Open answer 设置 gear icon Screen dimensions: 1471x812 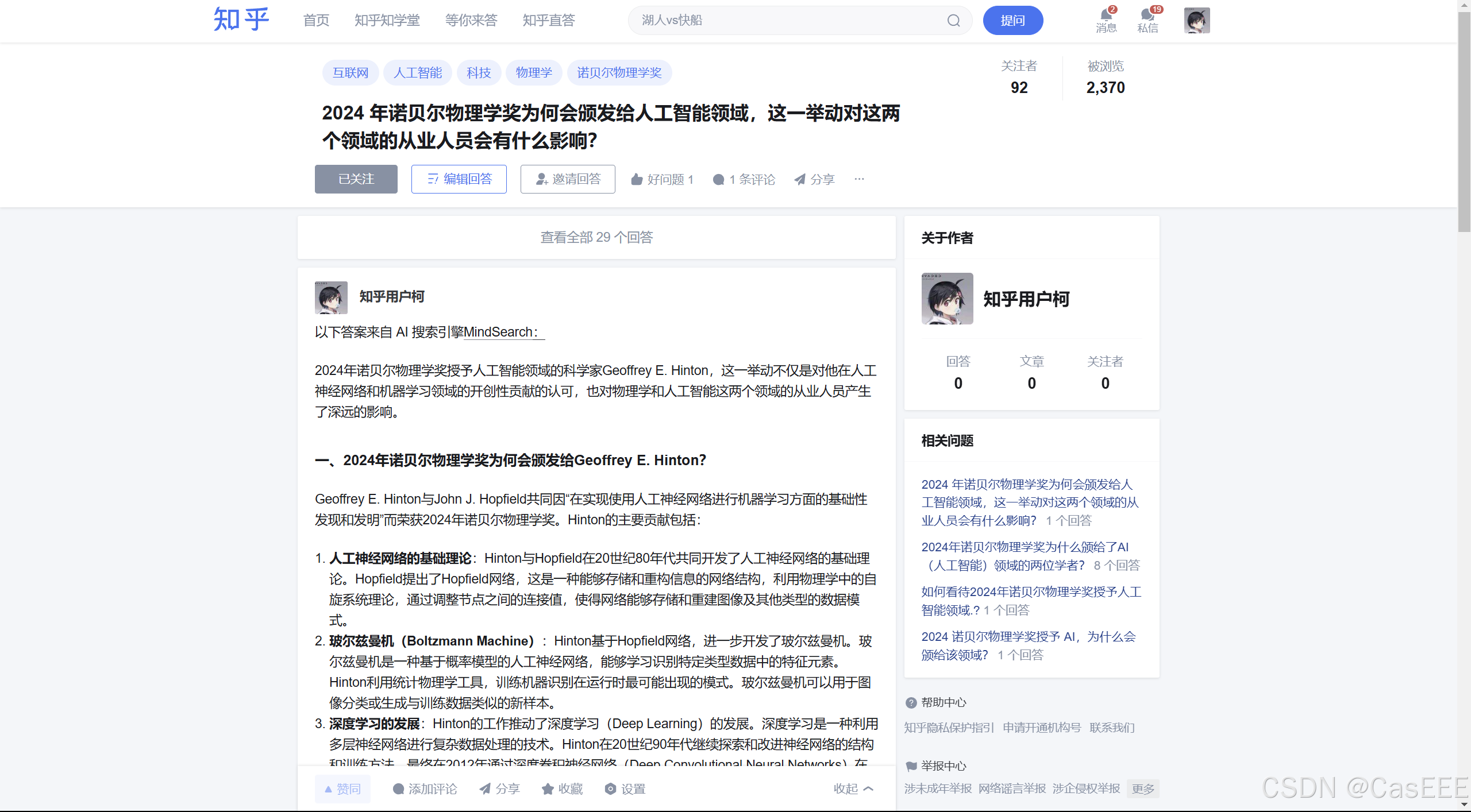[610, 789]
